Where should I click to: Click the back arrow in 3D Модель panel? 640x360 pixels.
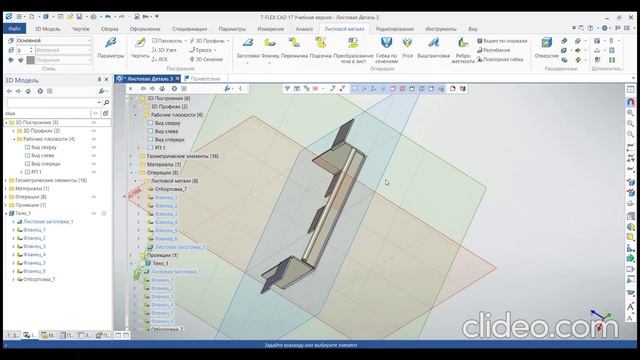pos(9,91)
